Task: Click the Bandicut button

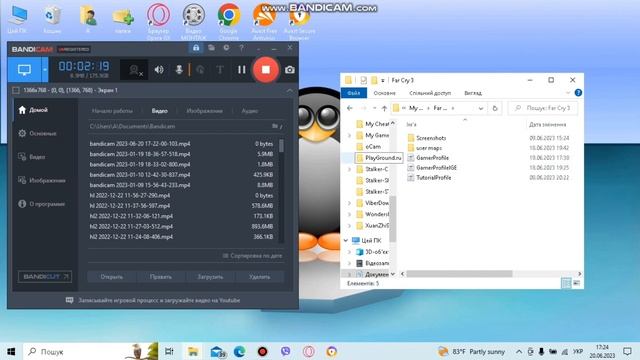Action: (45, 277)
